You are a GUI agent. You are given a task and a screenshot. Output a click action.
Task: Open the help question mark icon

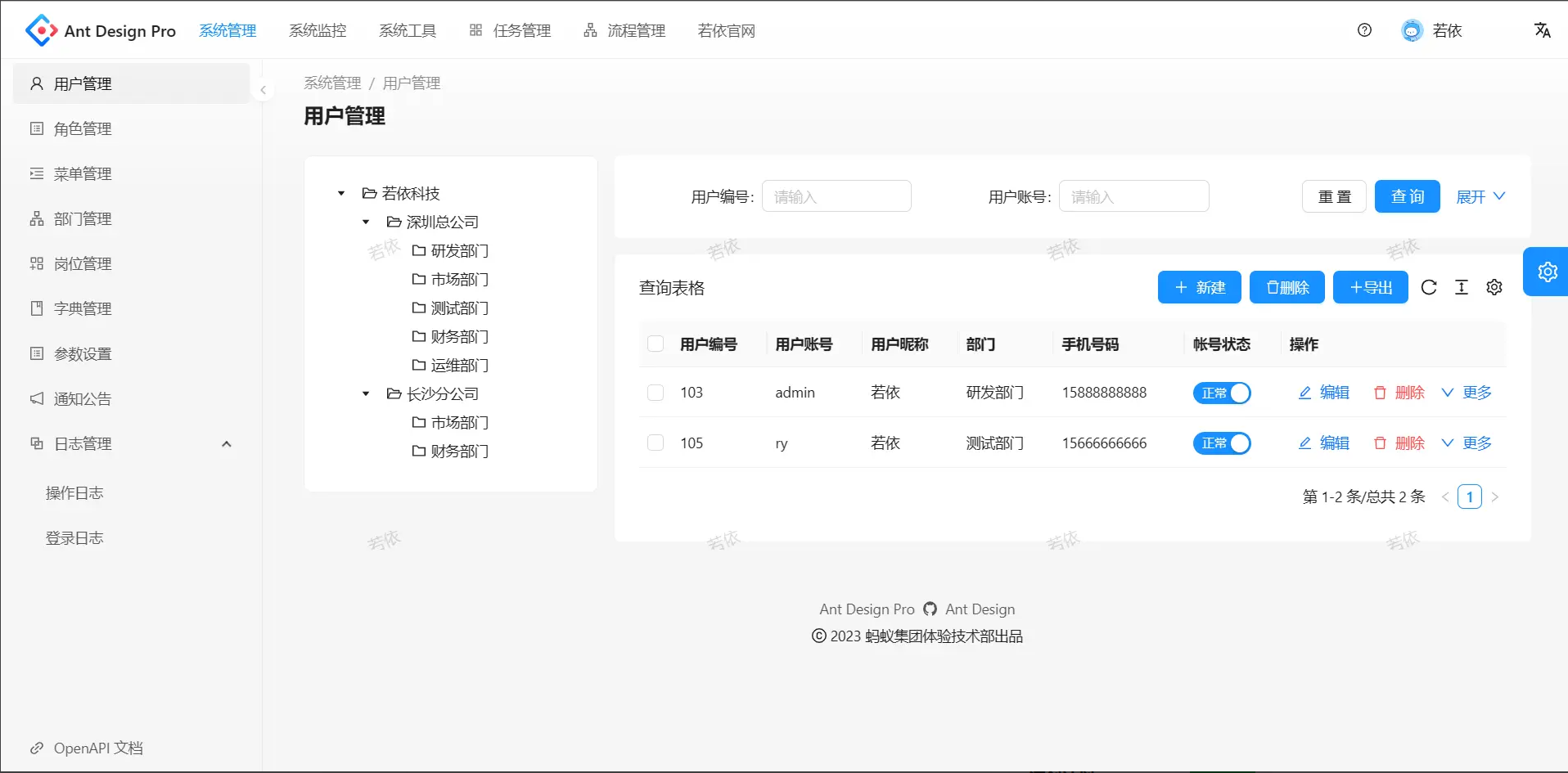(x=1364, y=30)
